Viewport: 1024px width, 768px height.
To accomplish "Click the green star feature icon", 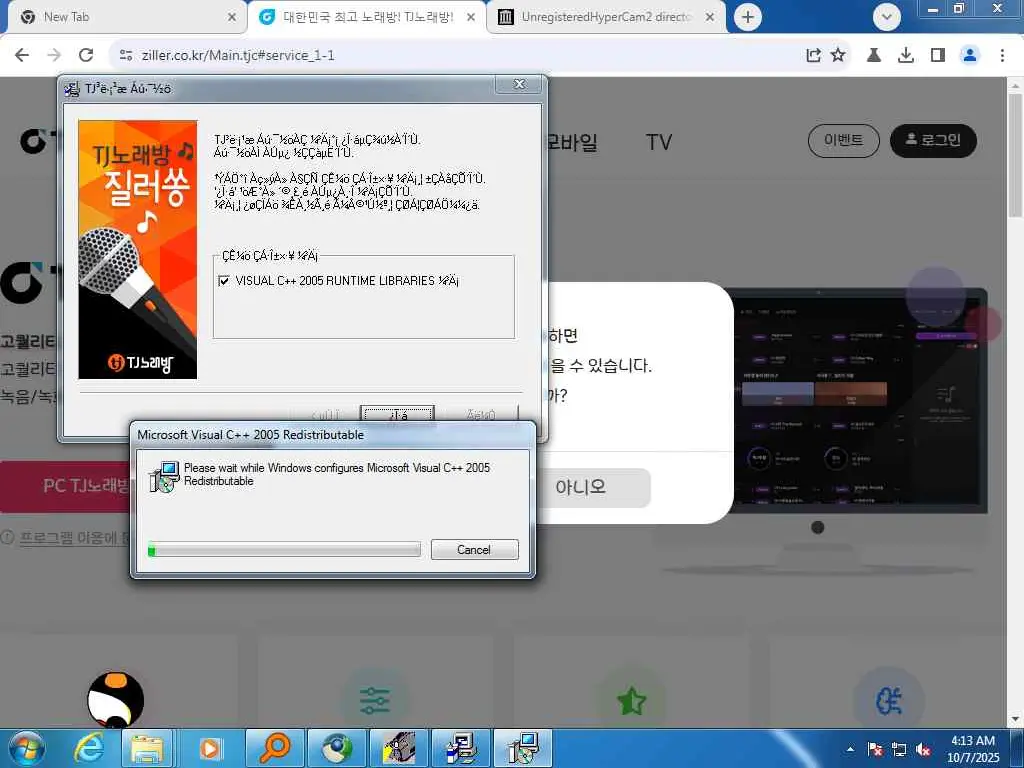I will point(632,701).
